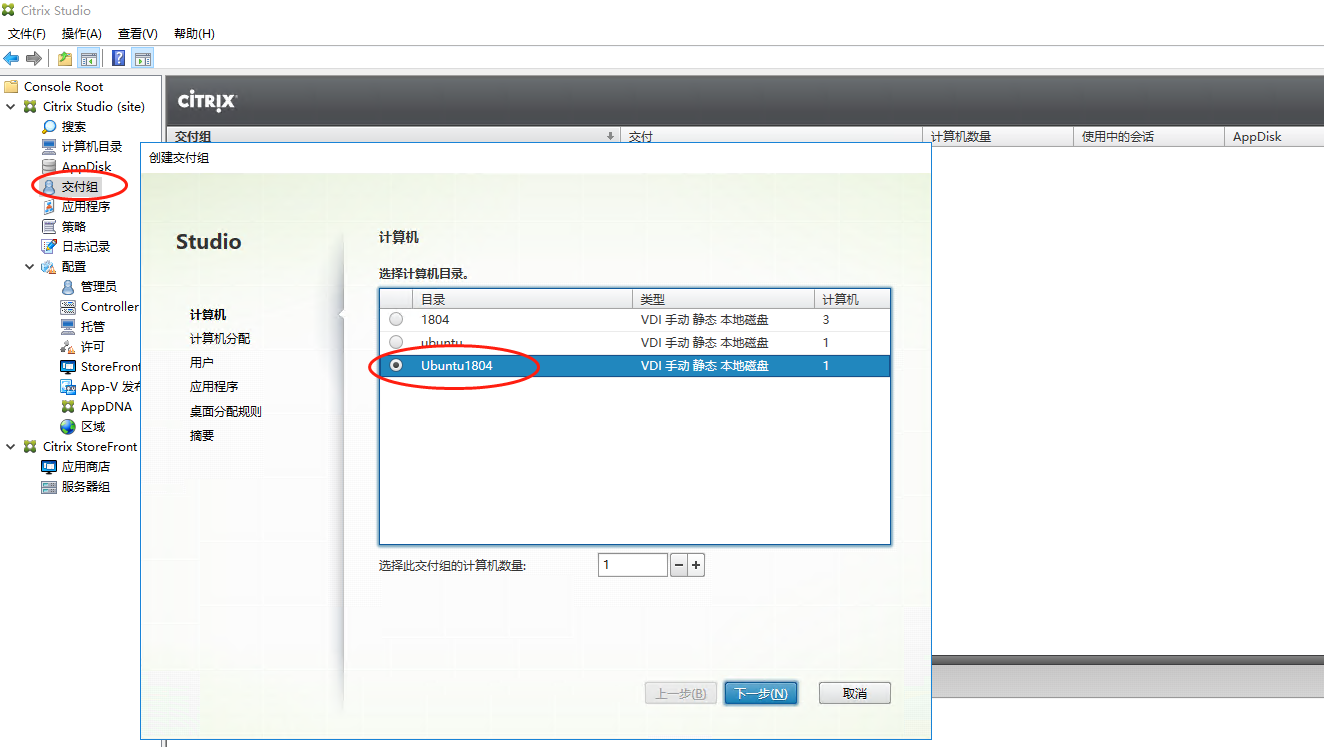
Task: Decrease machine count with minus button
Action: coord(678,565)
